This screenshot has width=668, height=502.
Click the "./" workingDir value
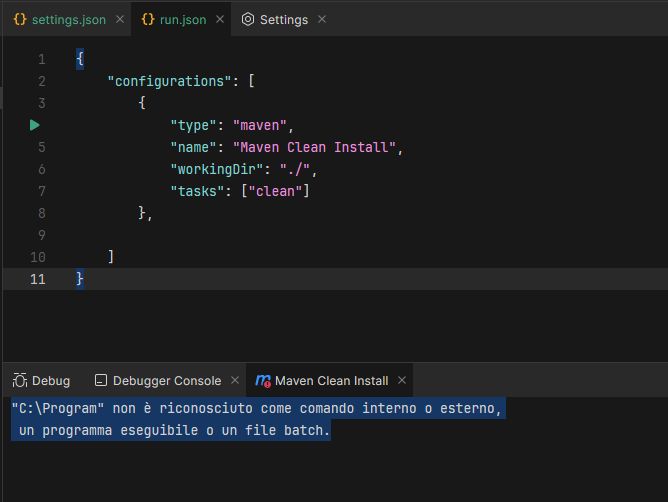coord(294,169)
